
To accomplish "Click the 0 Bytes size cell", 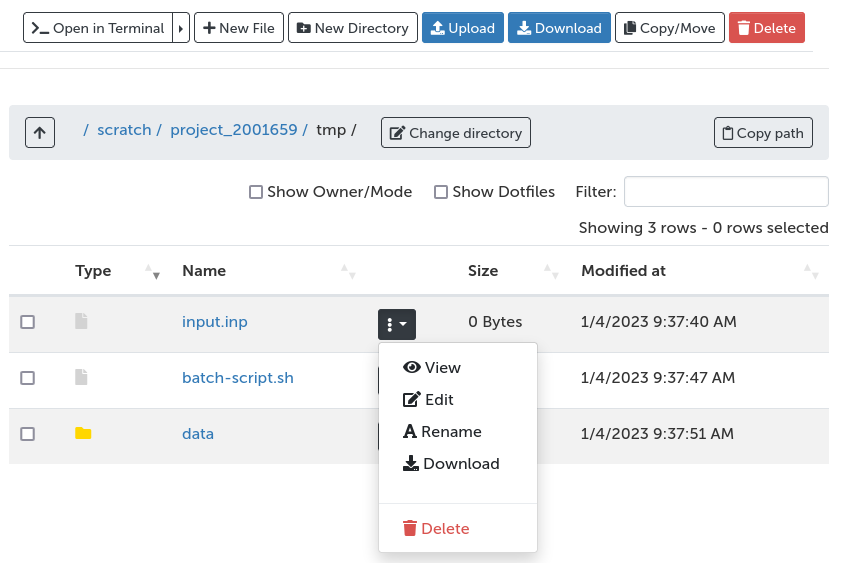I will (x=495, y=322).
